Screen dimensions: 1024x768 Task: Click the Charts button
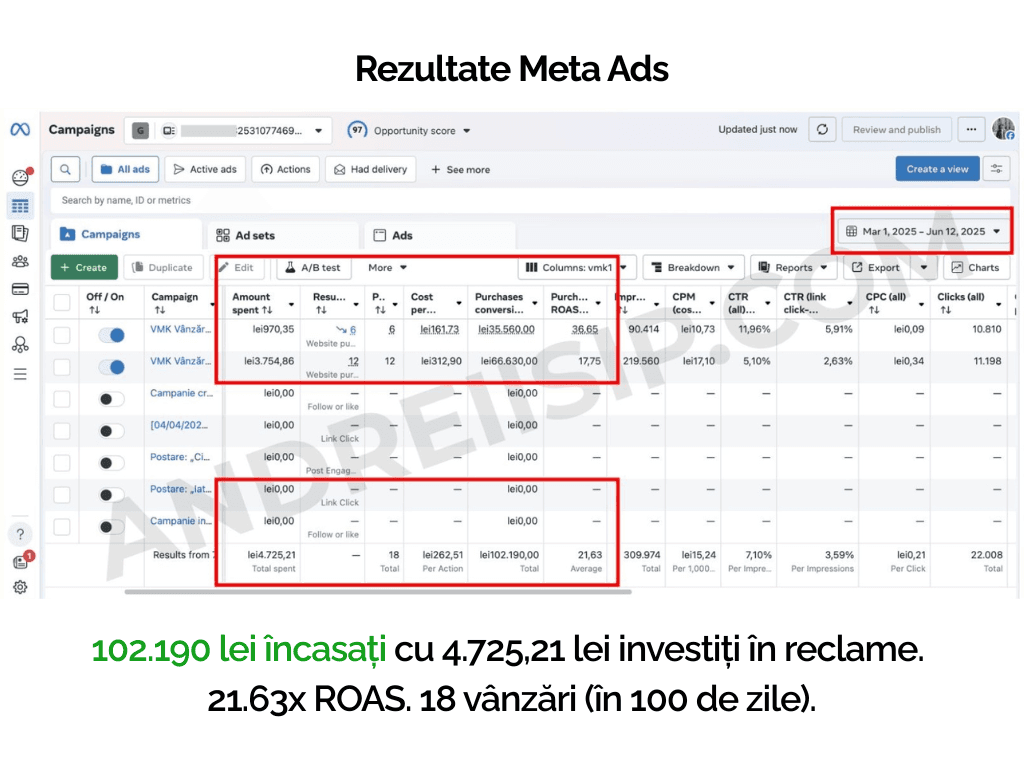(976, 268)
